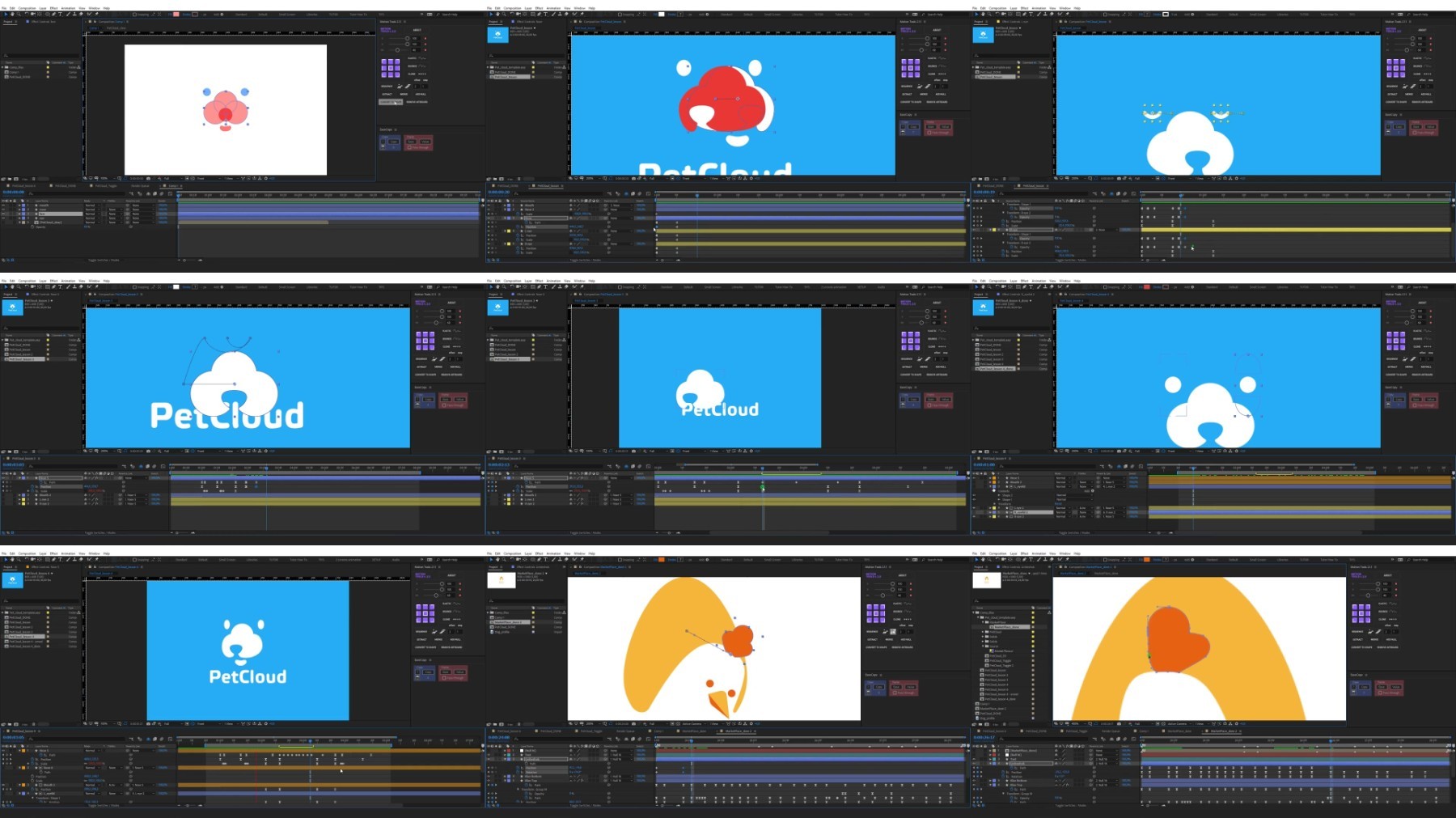Click the playhead in the PetCloud_lesson 3 timeline

point(267,468)
